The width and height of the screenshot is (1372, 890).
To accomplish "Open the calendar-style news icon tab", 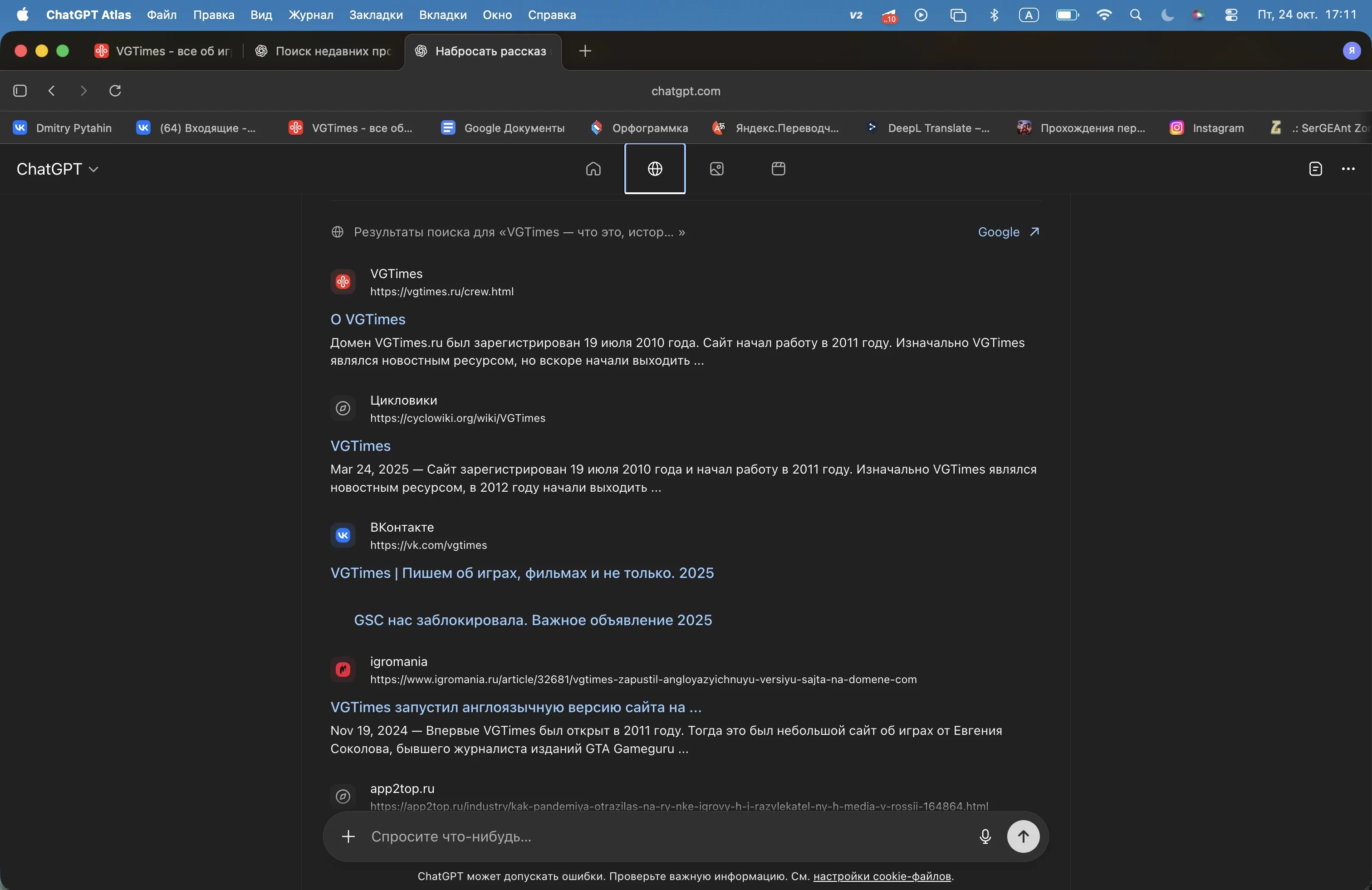I will coord(778,169).
